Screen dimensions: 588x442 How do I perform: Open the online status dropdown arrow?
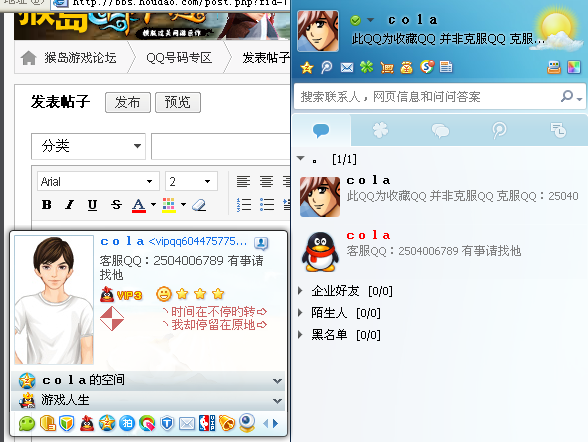coord(370,20)
